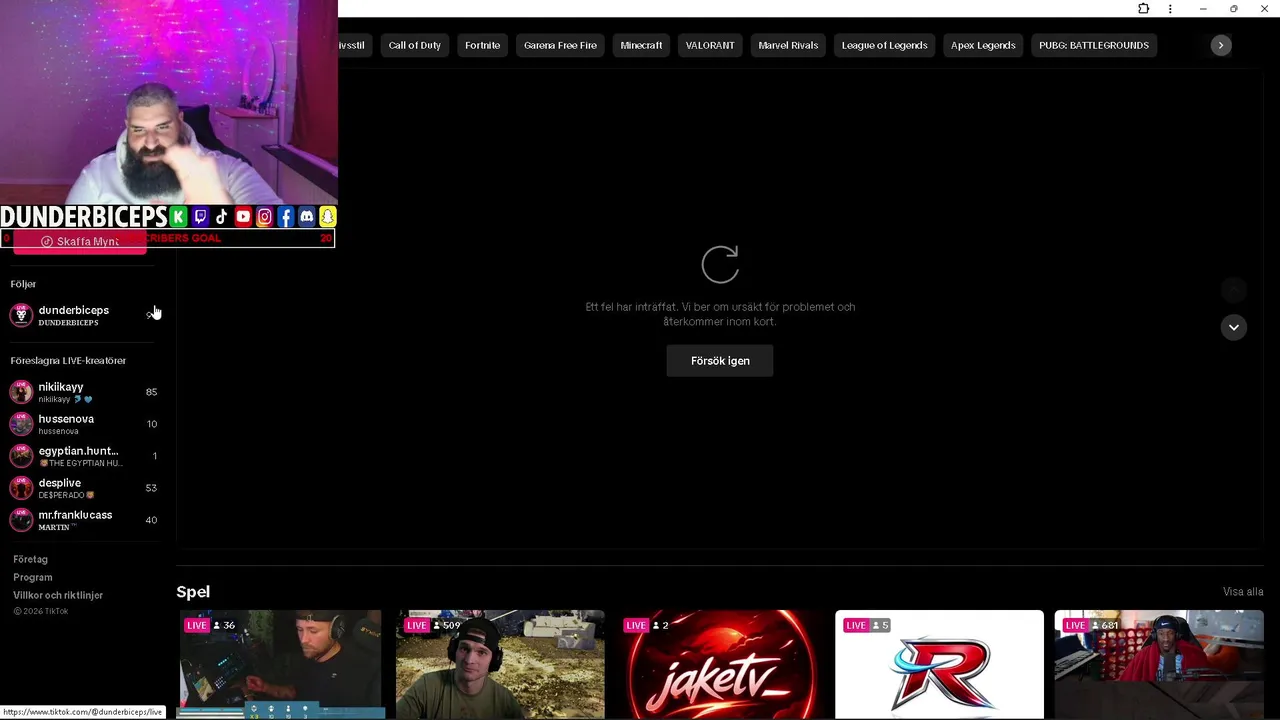This screenshot has width=1280, height=720.
Task: Click the Spel section heading
Action: [193, 592]
